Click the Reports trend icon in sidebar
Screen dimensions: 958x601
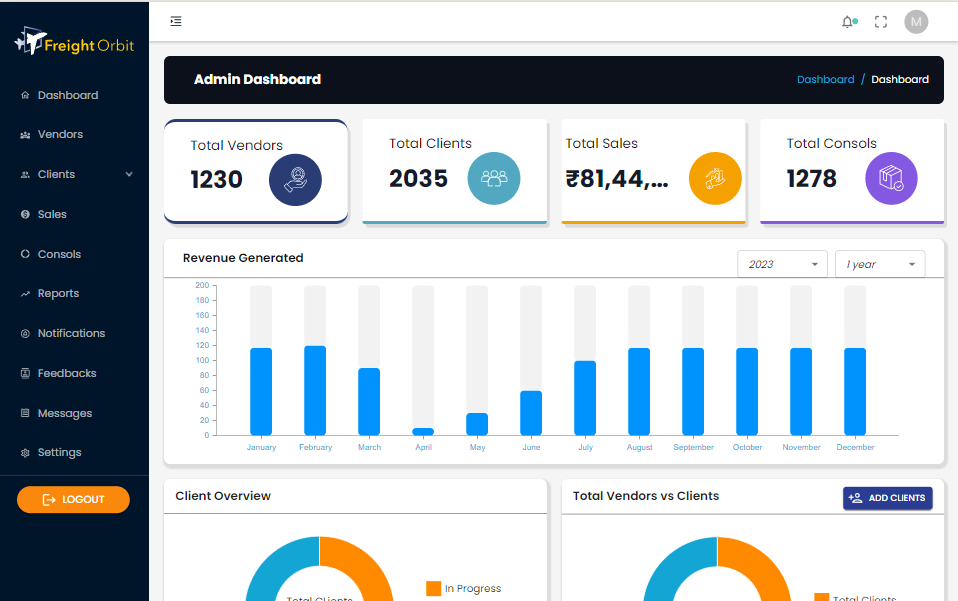click(25, 294)
